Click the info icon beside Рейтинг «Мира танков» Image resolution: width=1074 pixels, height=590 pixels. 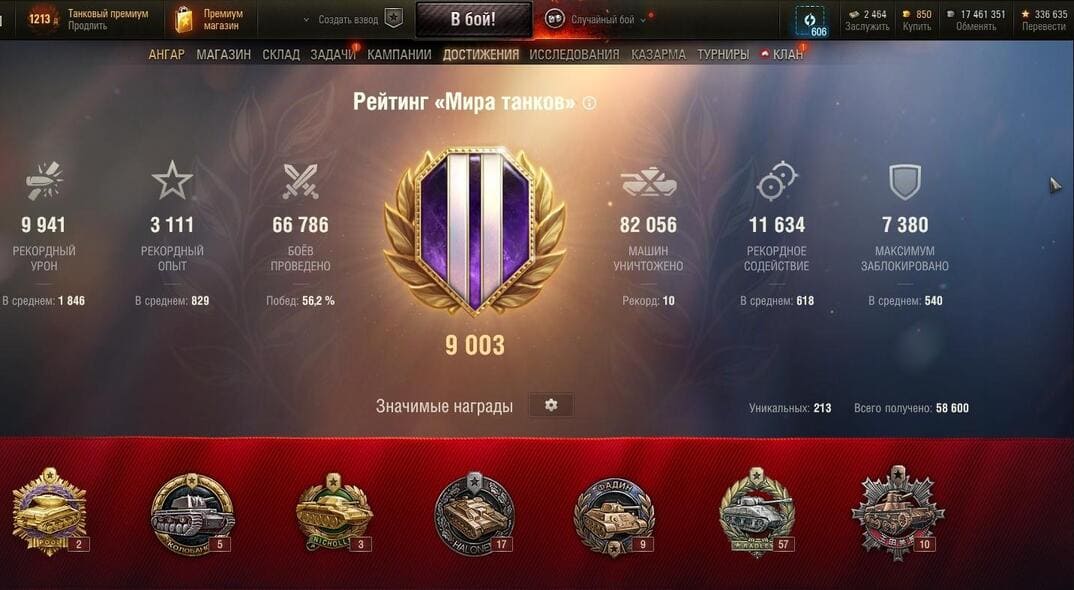pos(589,103)
